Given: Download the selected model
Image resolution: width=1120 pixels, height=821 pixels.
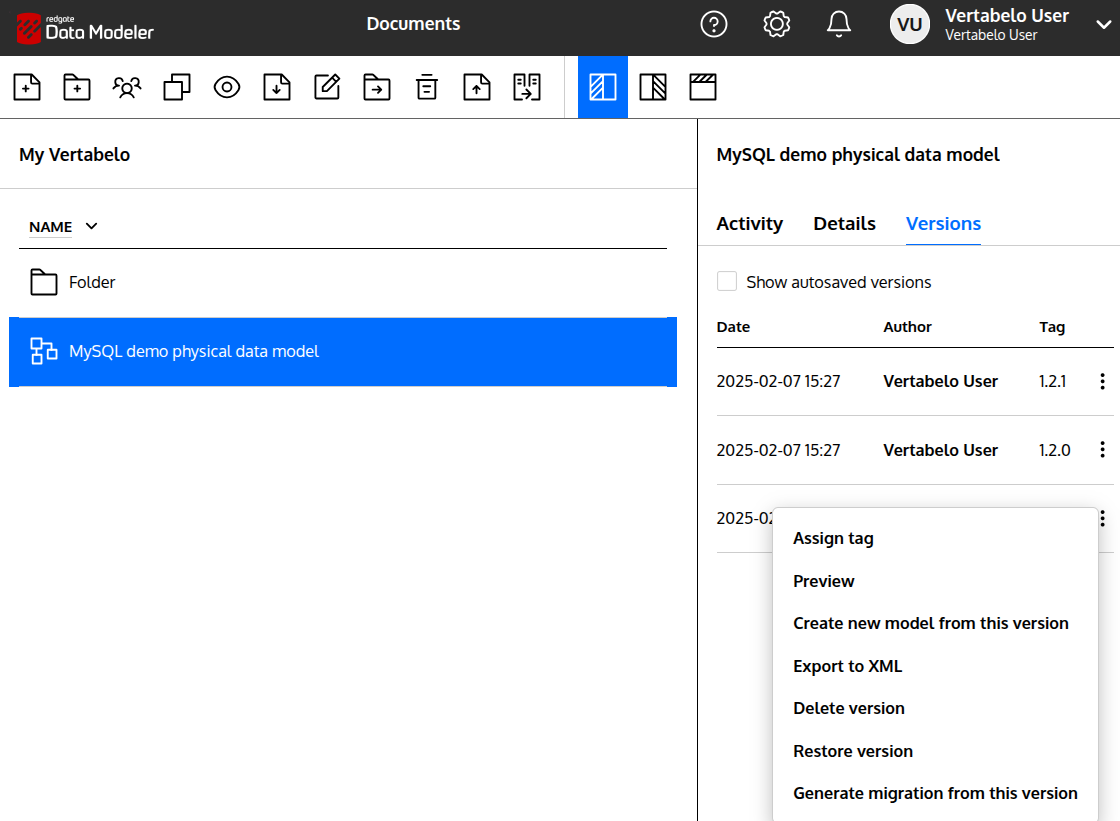Looking at the screenshot, I should (277, 87).
